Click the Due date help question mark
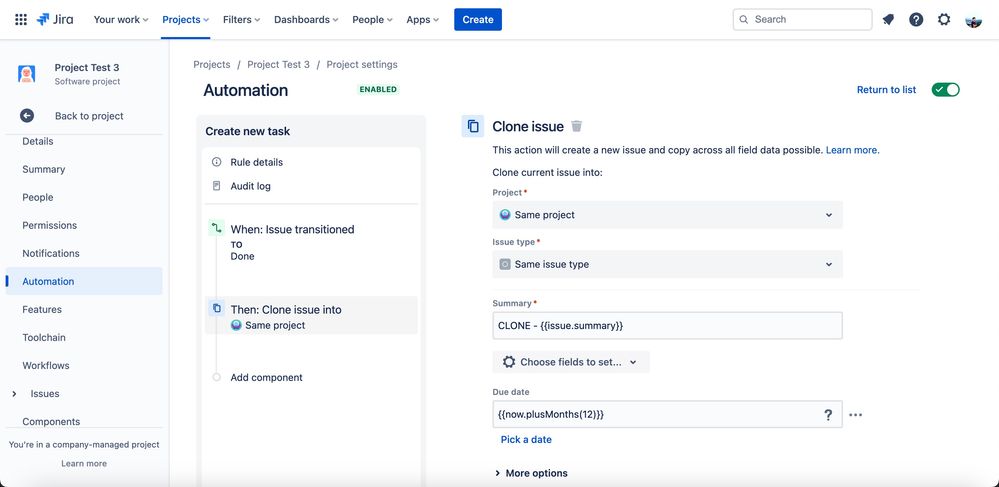 click(x=828, y=414)
